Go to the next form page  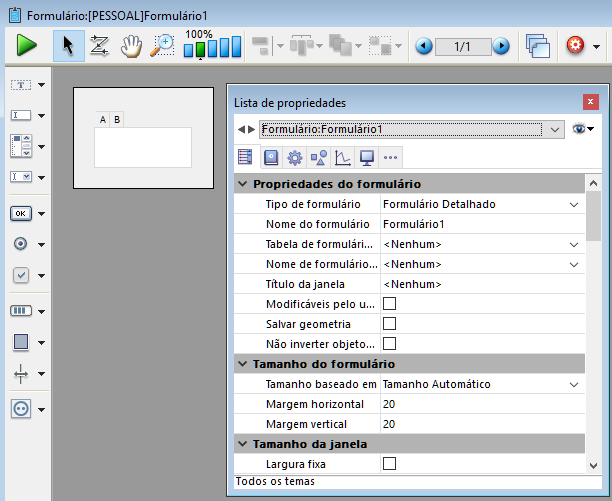point(501,46)
